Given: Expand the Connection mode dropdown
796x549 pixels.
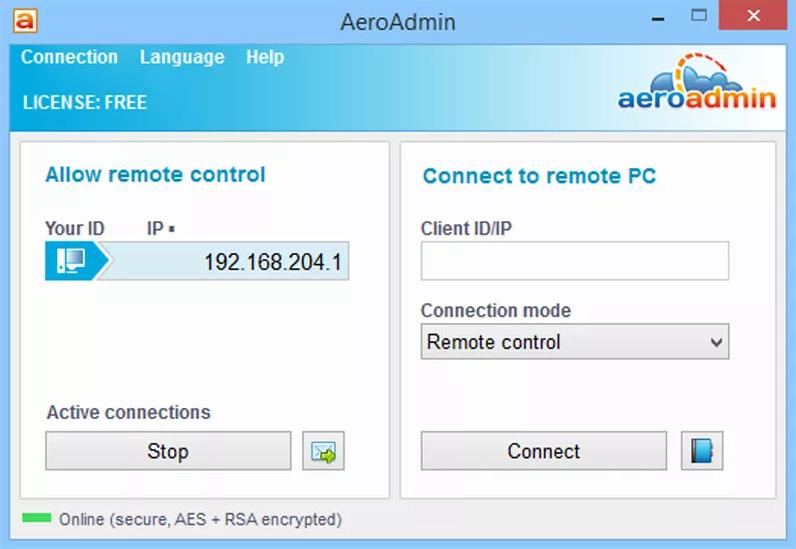Looking at the screenshot, I should click(x=575, y=342).
